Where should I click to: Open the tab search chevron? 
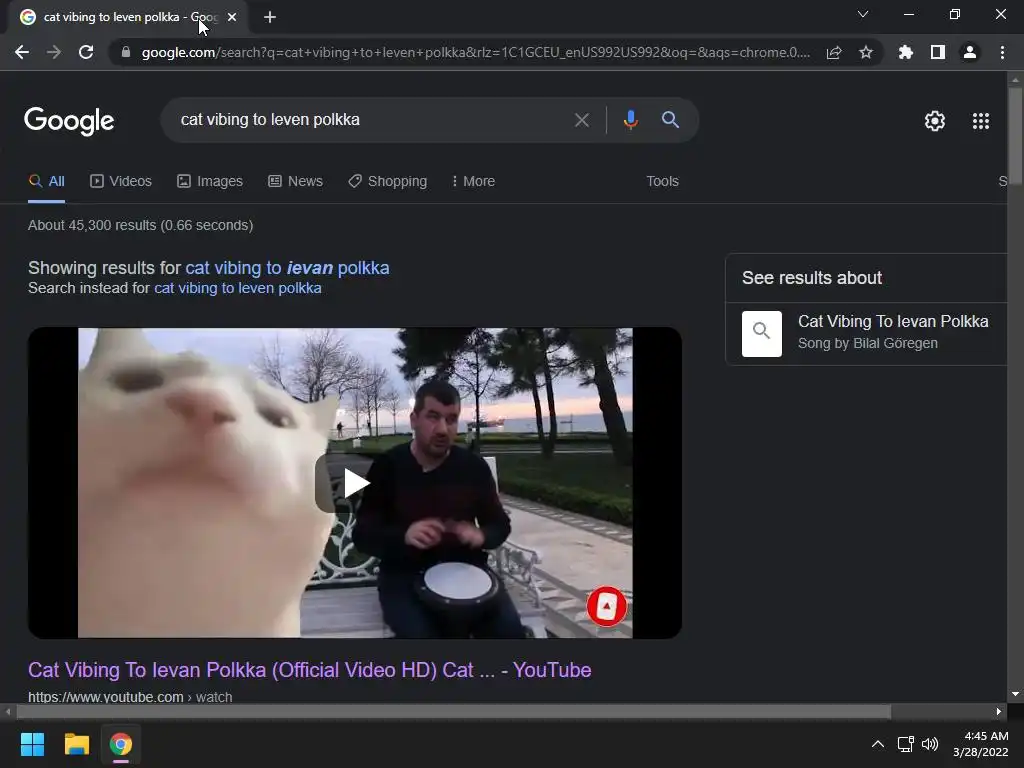click(x=863, y=14)
